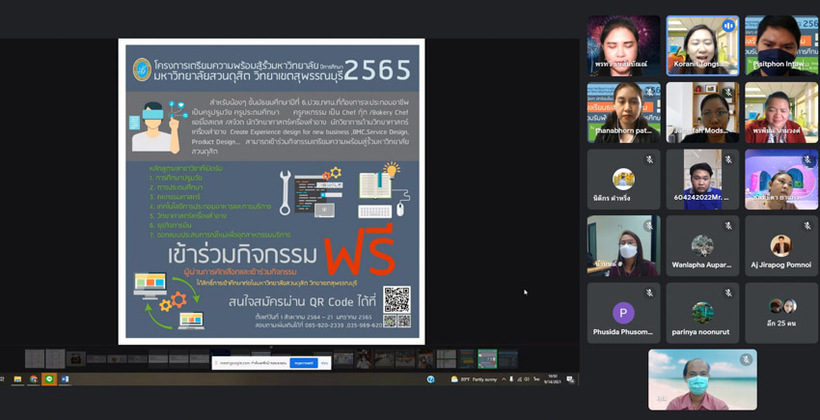
Task: Open the notification center icon
Action: [570, 380]
